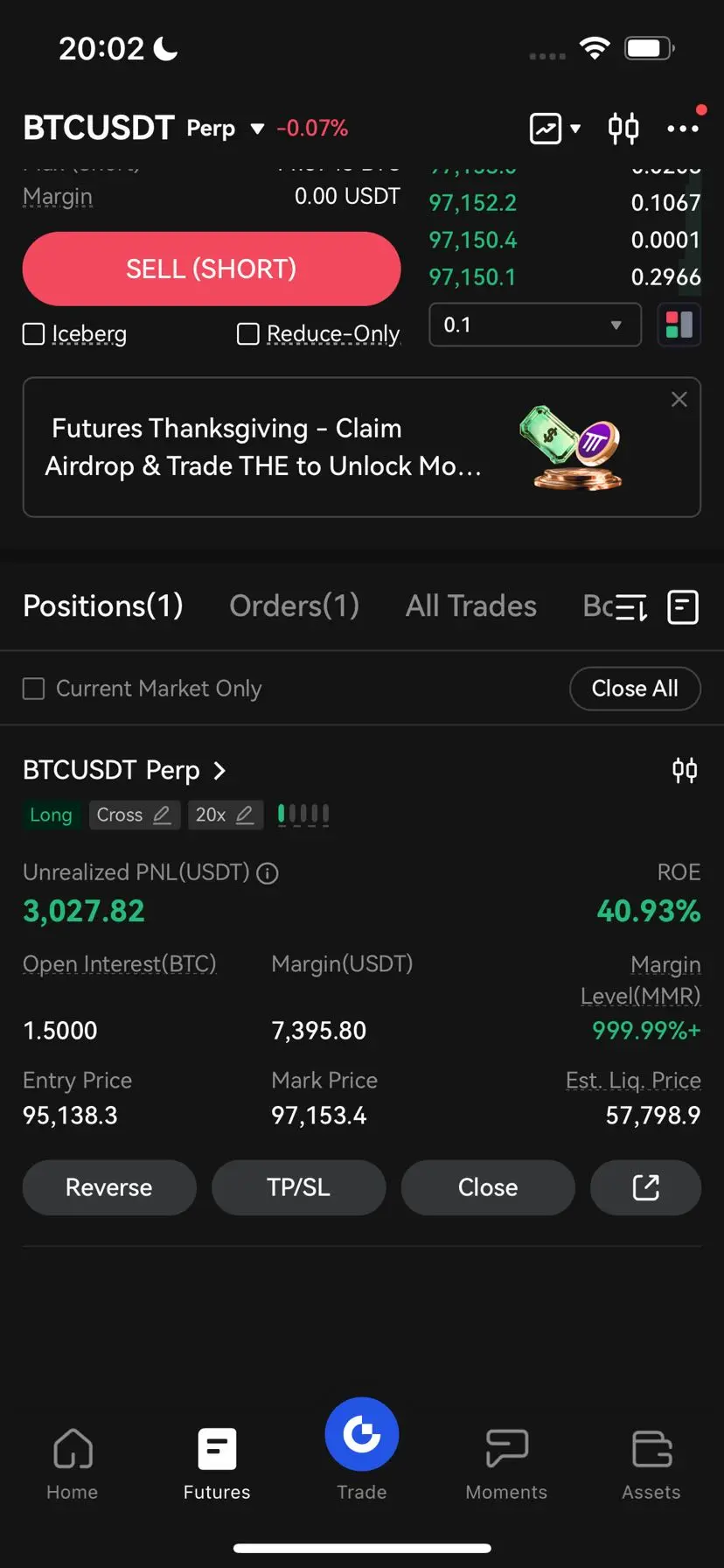
Task: Open the 0.1 depth precision dropdown
Action: coord(535,325)
